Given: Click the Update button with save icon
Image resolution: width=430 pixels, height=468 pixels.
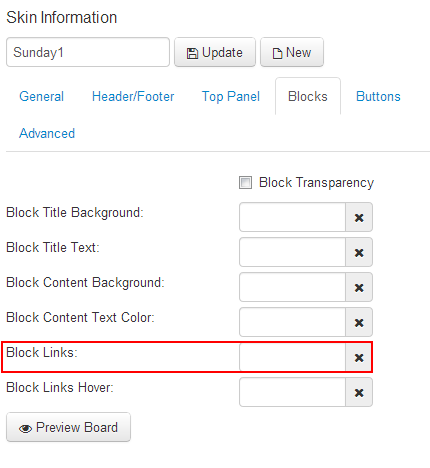Looking at the screenshot, I should (215, 52).
